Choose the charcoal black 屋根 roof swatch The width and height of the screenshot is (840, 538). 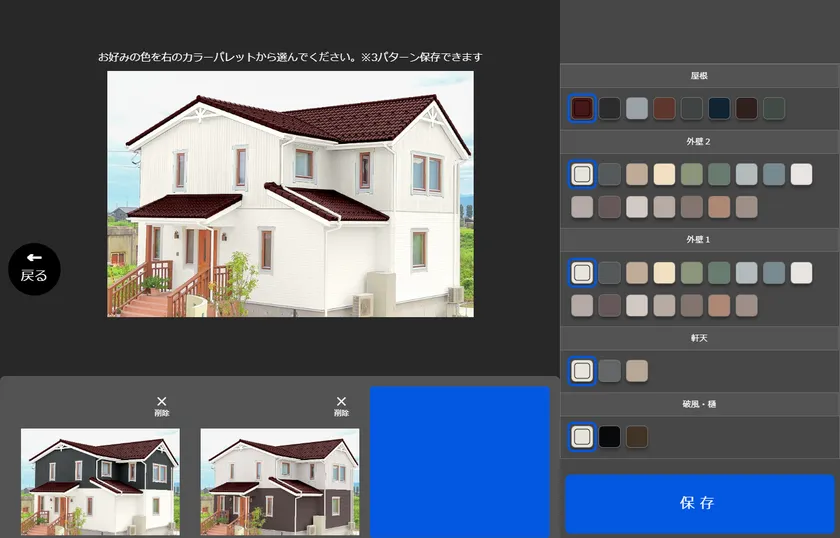tap(610, 109)
